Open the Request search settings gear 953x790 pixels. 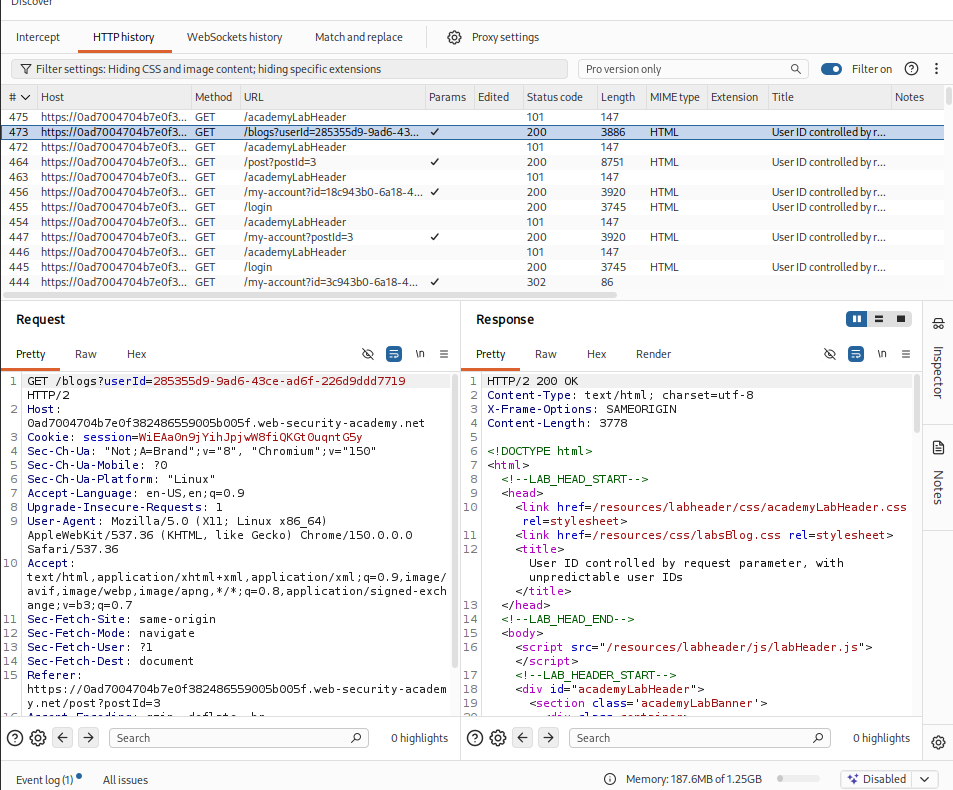[x=38, y=738]
